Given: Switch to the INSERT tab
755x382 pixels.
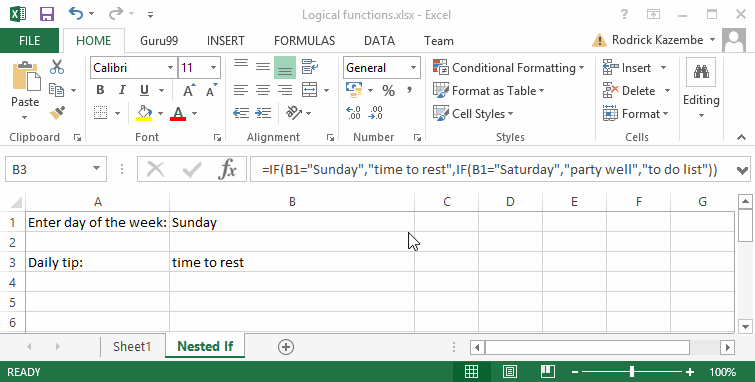Looking at the screenshot, I should coord(225,41).
